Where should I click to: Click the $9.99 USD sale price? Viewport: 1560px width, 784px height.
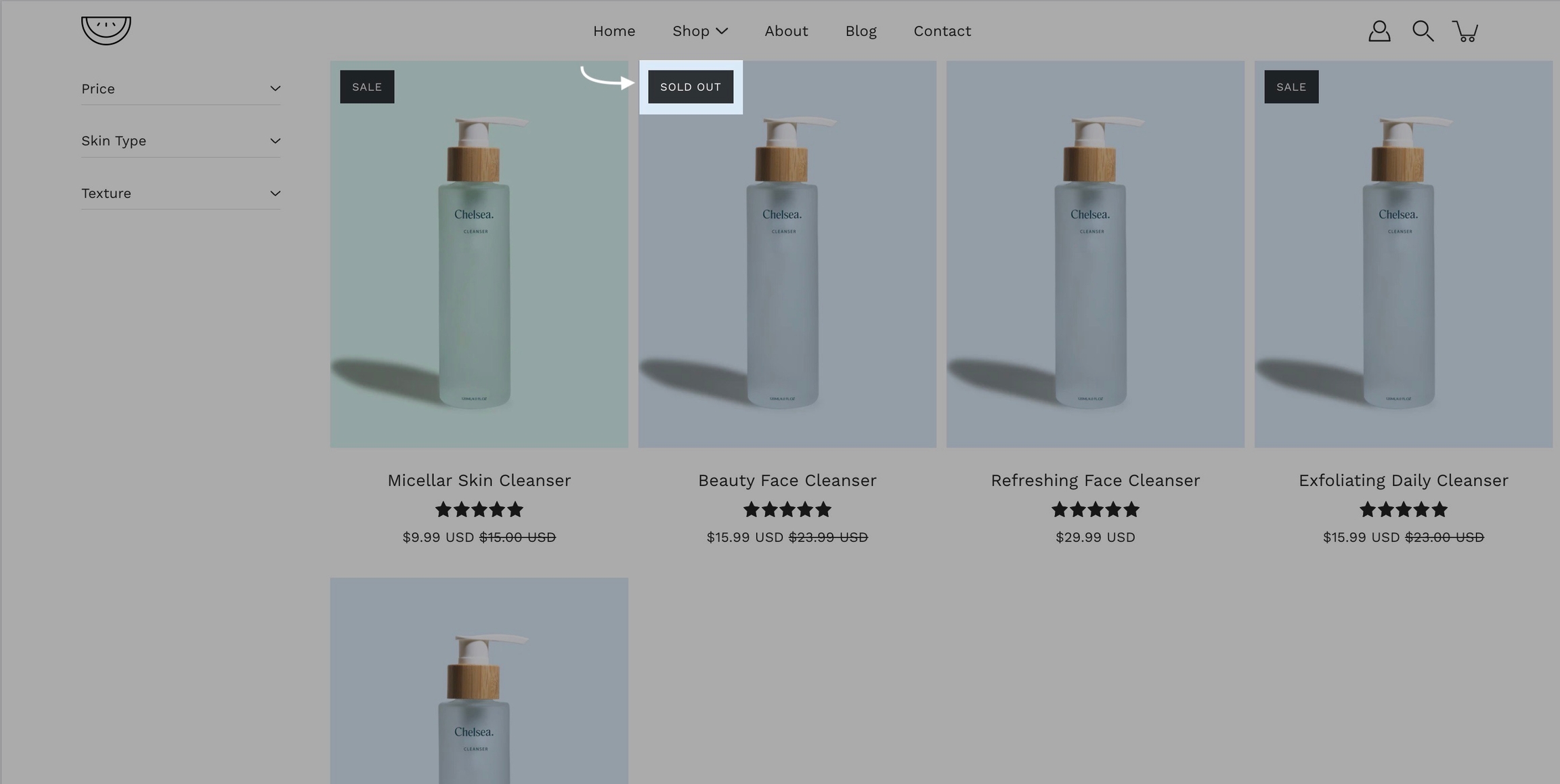click(x=438, y=537)
